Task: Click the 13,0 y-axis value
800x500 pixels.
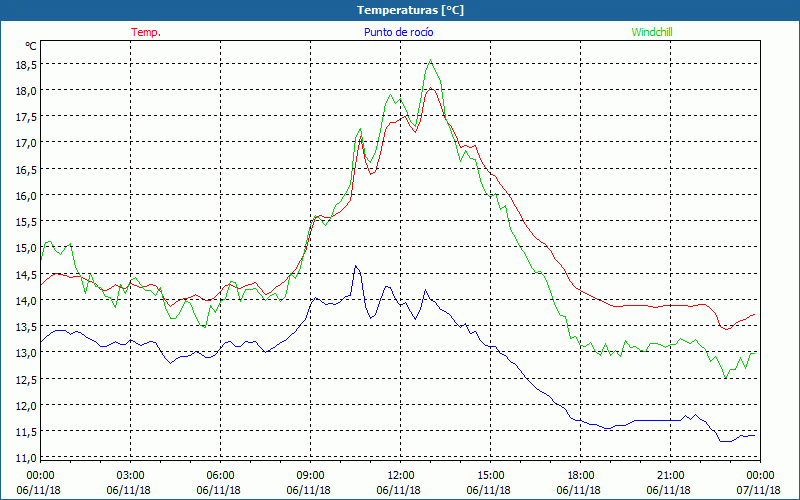Action: [x=26, y=353]
